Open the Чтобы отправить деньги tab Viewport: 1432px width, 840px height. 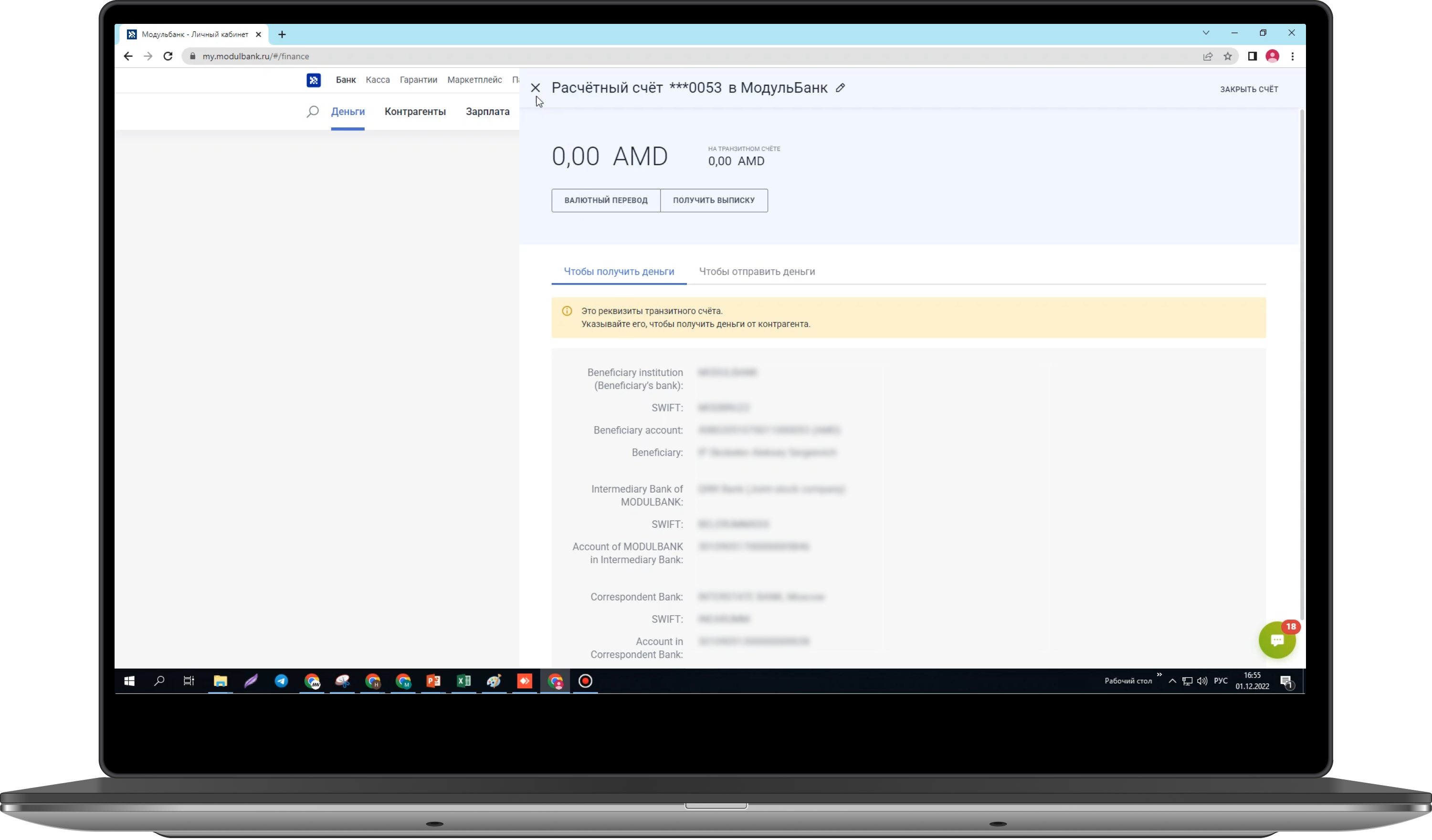(x=757, y=272)
